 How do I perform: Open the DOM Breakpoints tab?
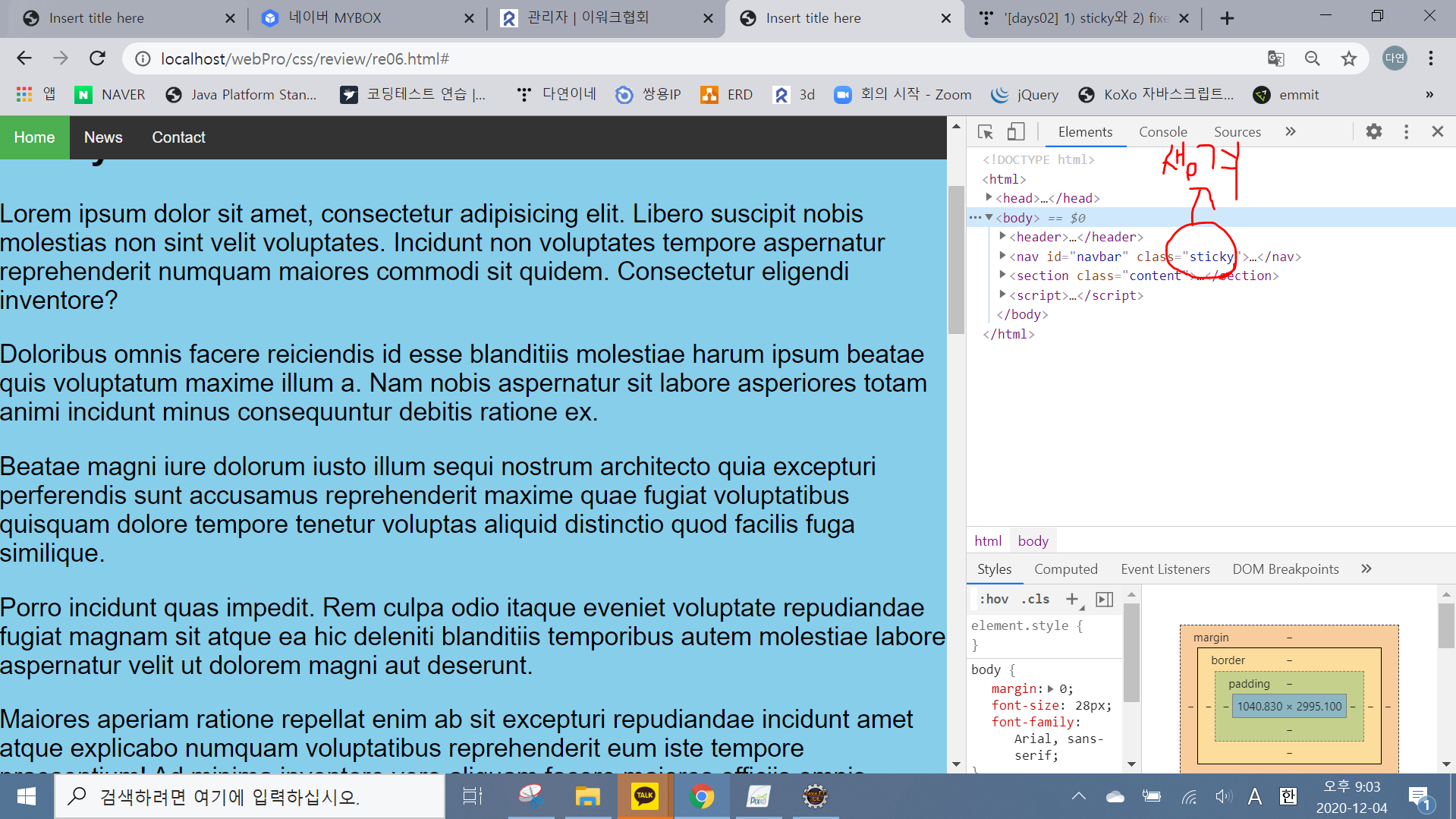pyautogui.click(x=1285, y=569)
